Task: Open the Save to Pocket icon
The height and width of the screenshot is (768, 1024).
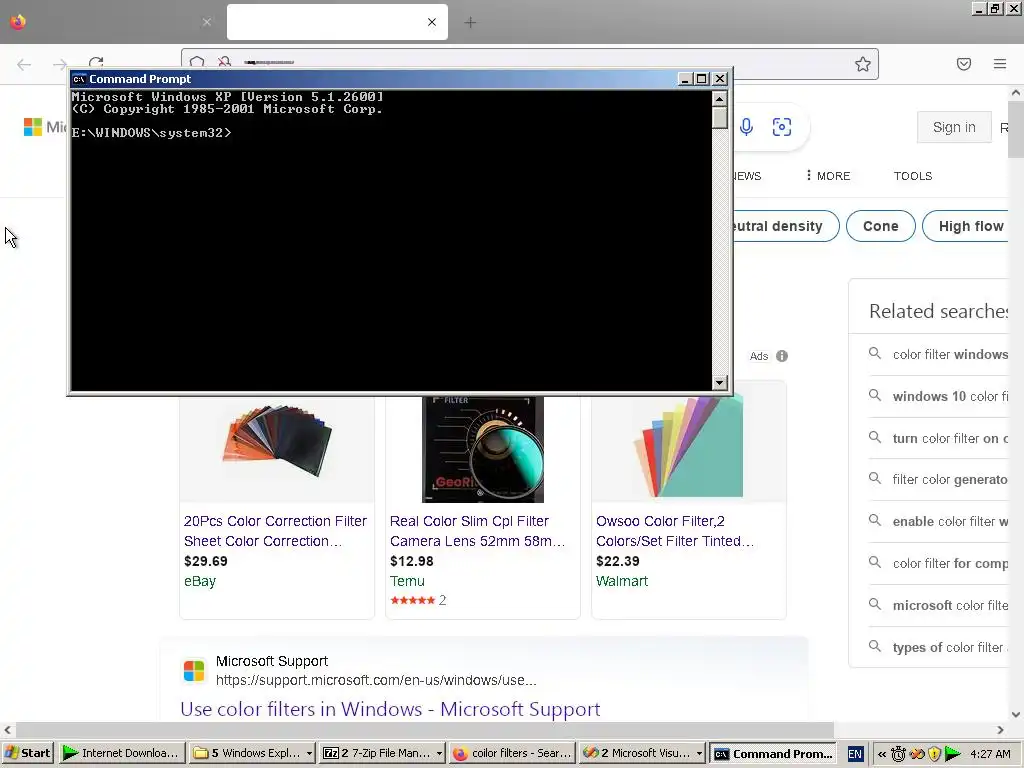Action: 964,64
